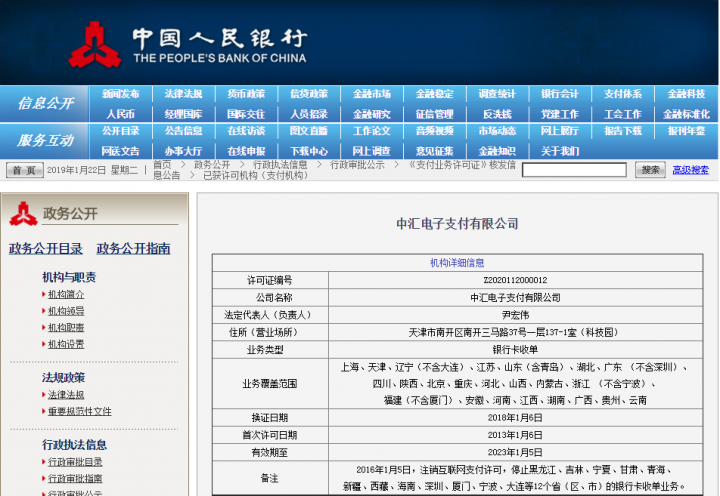Open 办事大厅 menu item

point(183,151)
